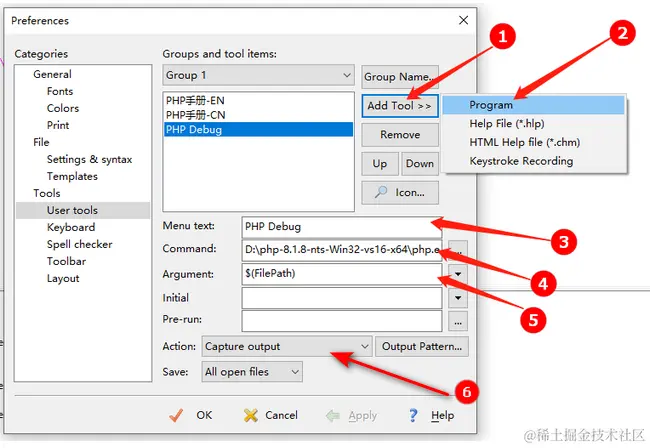This screenshot has width=650, height=448.
Task: Select Keyboard category
Action: (x=71, y=227)
